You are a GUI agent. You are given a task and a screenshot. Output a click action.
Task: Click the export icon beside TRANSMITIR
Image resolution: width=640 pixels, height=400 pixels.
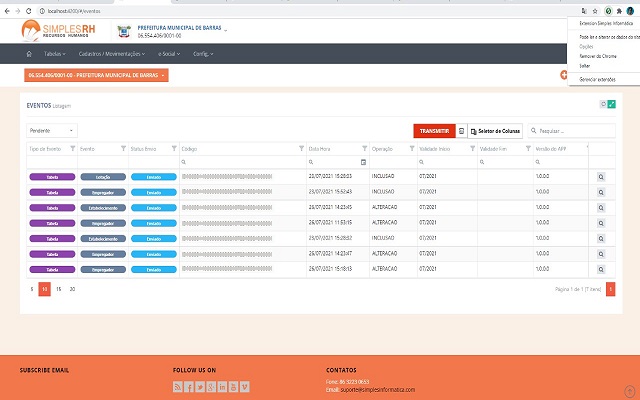point(461,131)
